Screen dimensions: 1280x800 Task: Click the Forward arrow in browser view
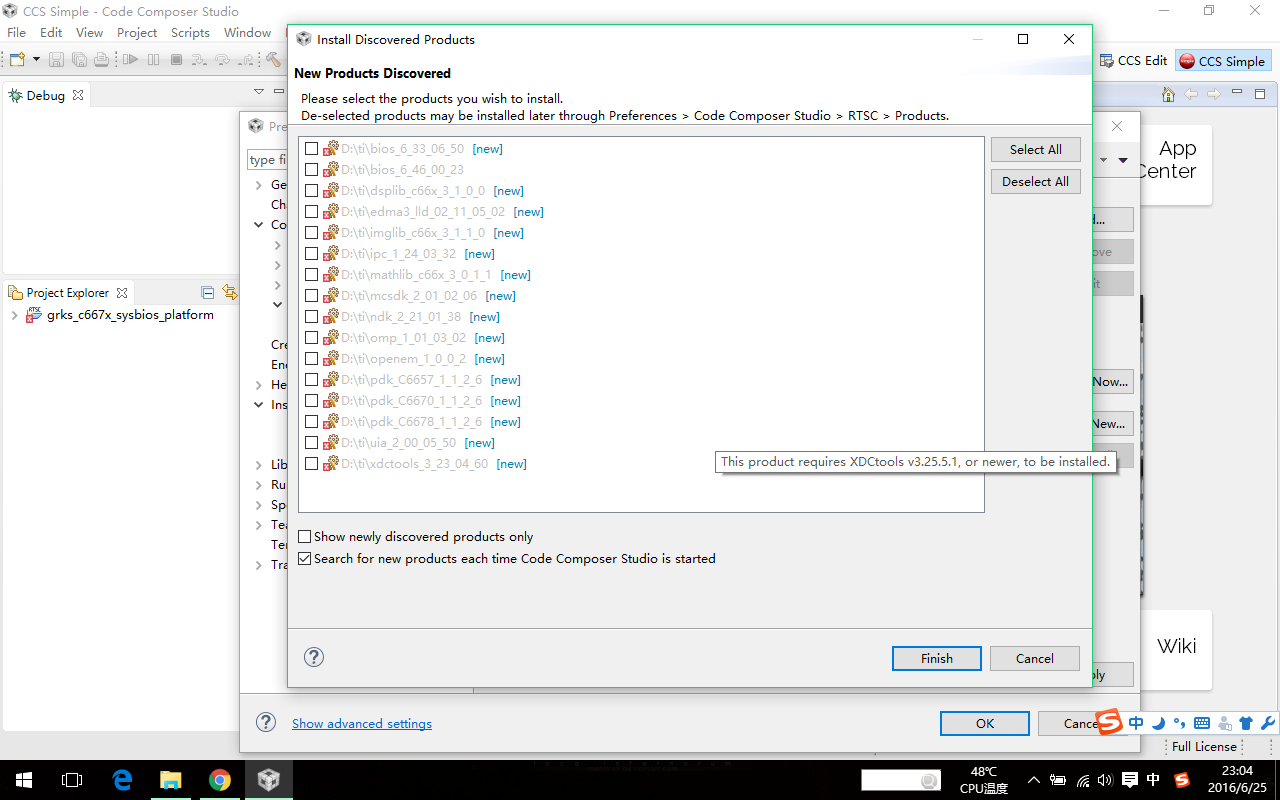1214,94
